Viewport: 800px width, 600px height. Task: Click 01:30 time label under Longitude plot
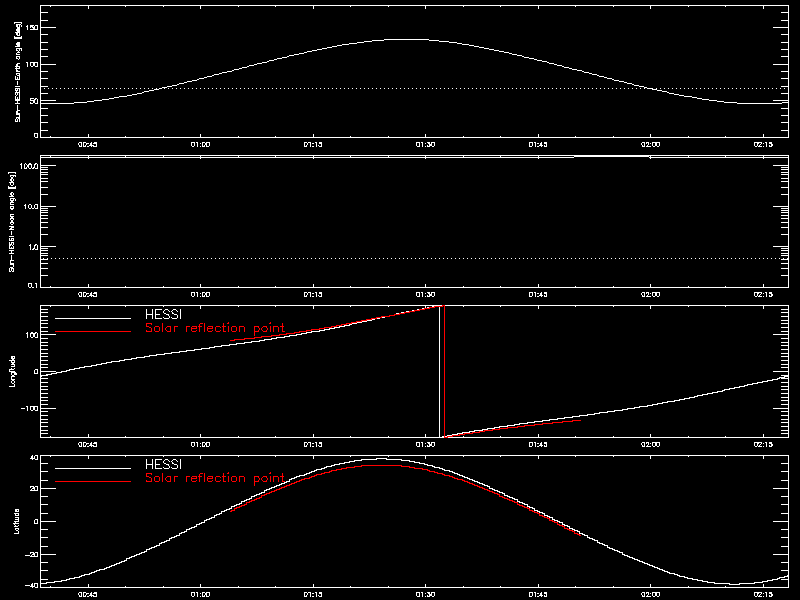click(x=426, y=444)
